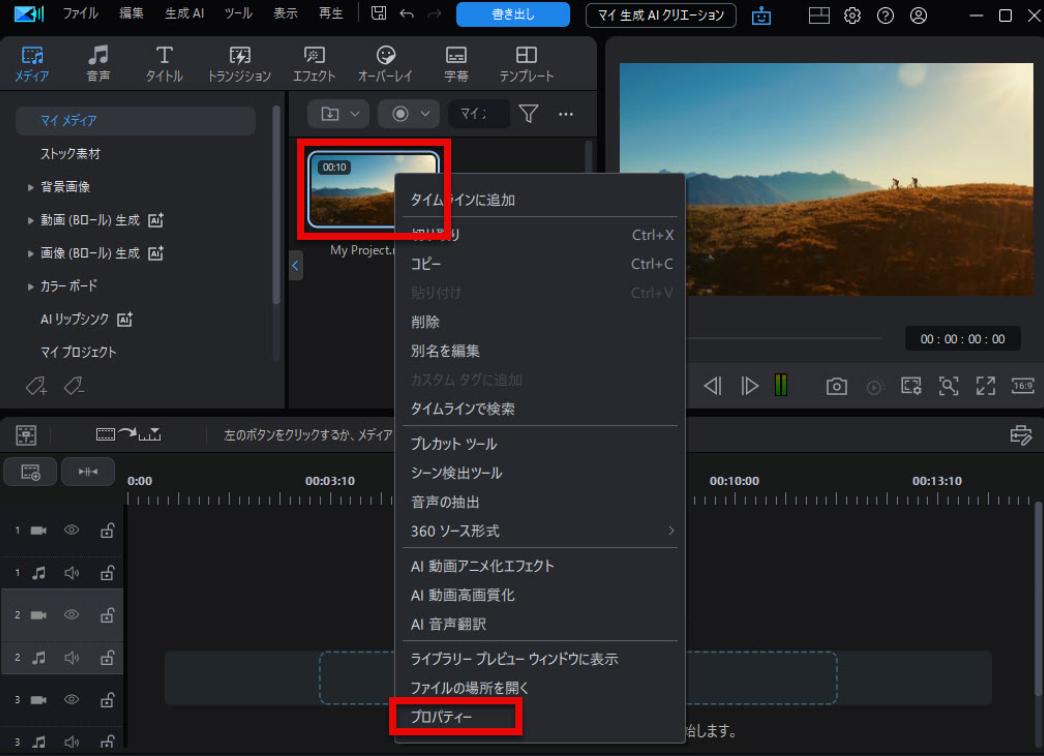Change preview aspect ratio via 16:9 icon
This screenshot has width=1044, height=756.
tap(1021, 385)
